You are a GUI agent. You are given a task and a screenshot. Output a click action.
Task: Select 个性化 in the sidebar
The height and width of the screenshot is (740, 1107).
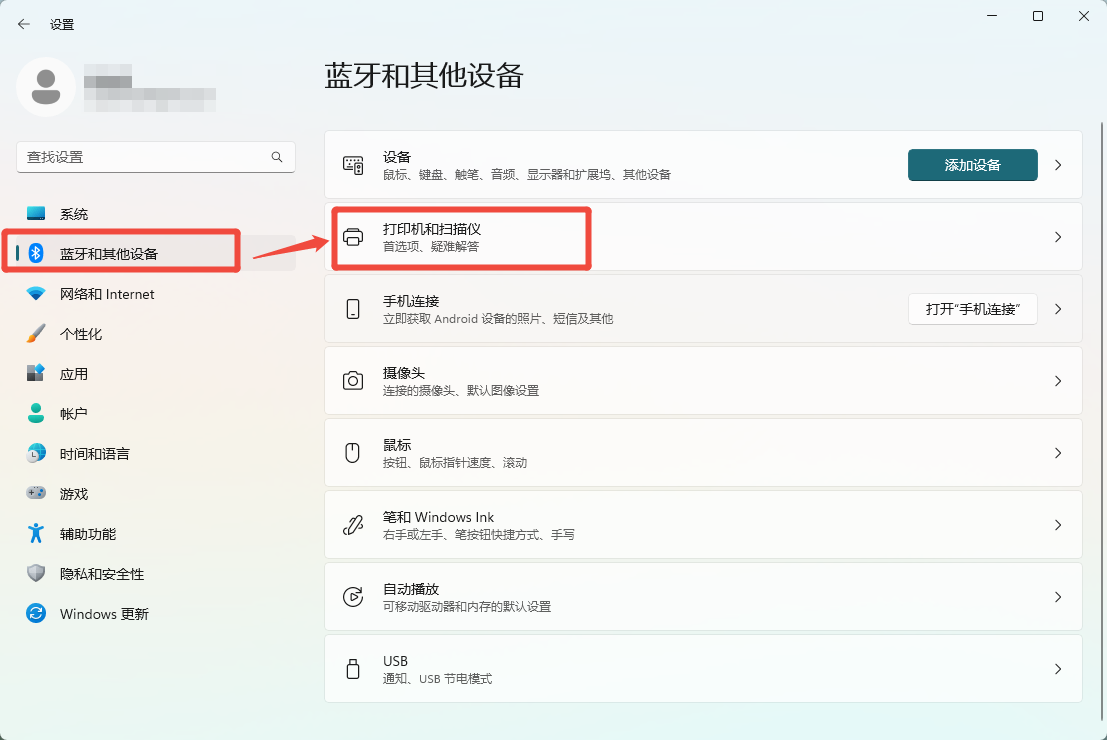click(81, 334)
